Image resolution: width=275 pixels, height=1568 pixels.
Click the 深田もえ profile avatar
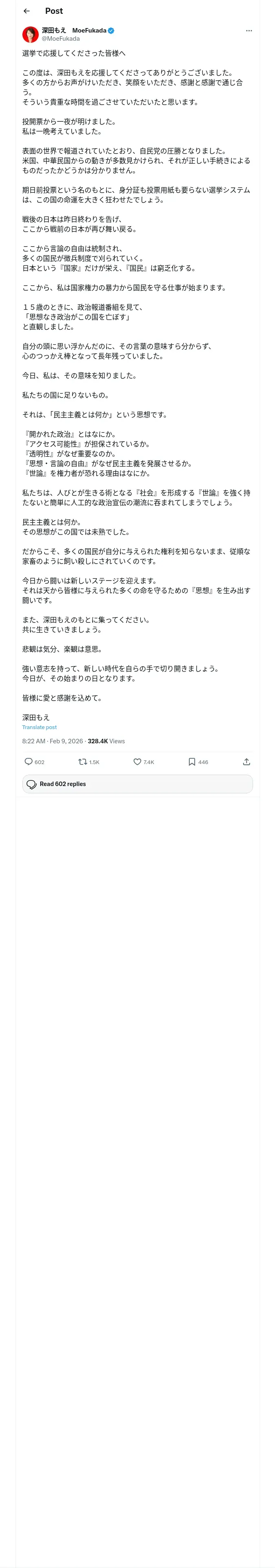(x=31, y=34)
